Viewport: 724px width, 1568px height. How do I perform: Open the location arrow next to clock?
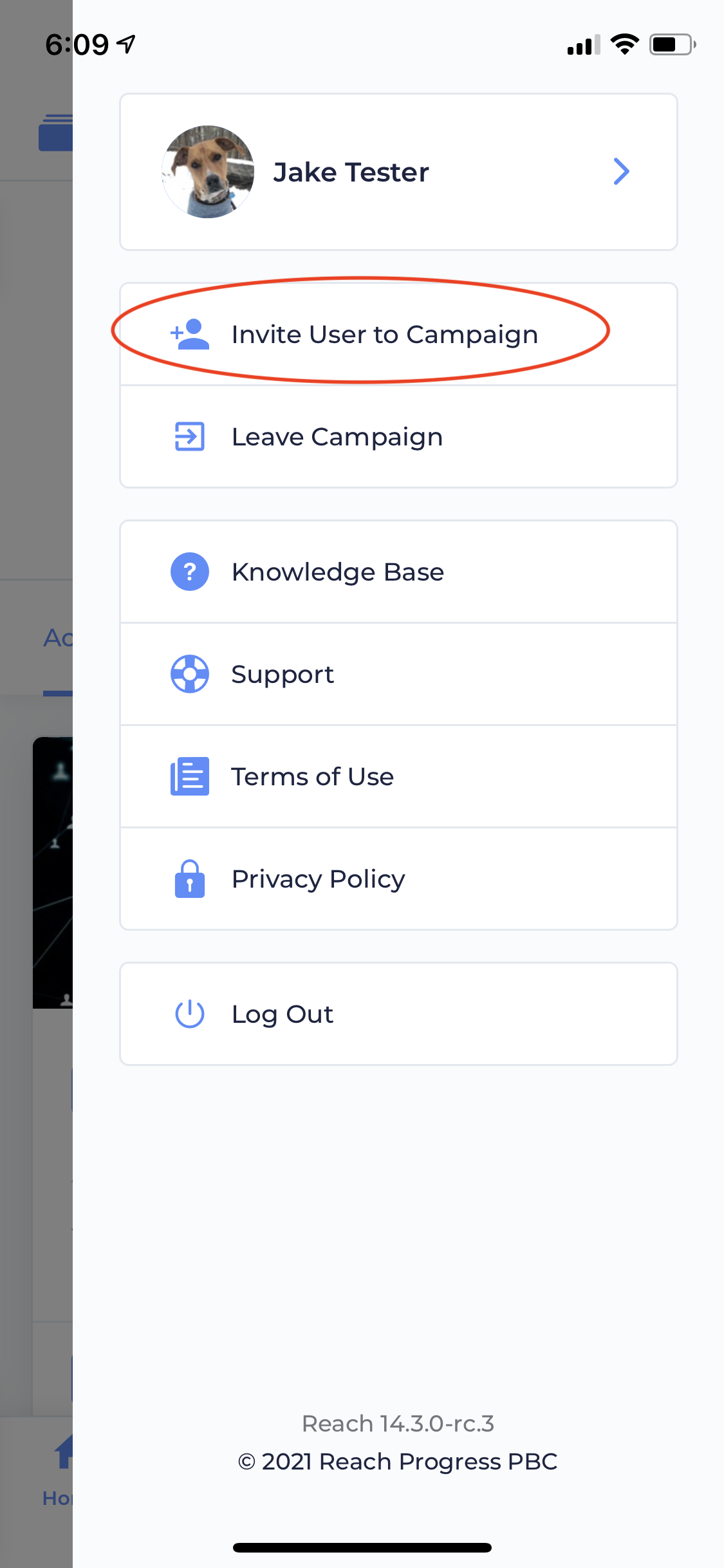click(x=126, y=42)
